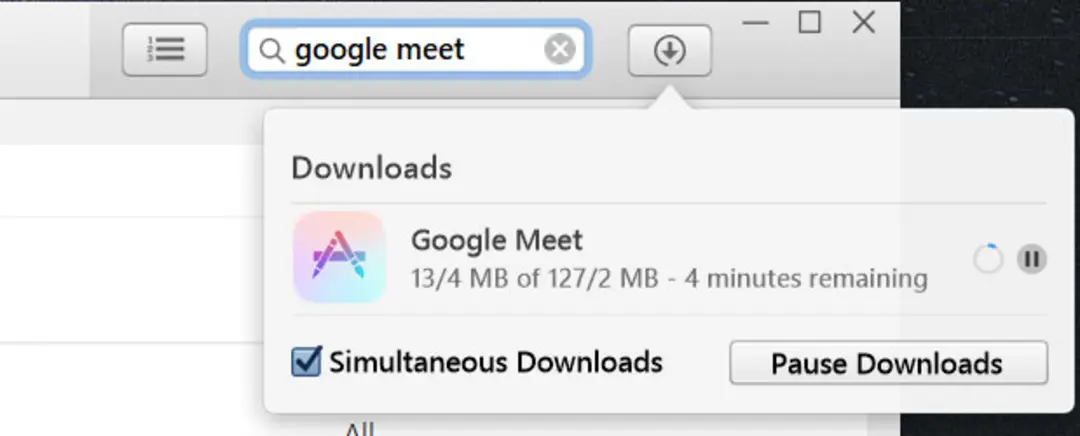Image resolution: width=1080 pixels, height=436 pixels.
Task: Select the partially visible All label
Action: click(359, 430)
